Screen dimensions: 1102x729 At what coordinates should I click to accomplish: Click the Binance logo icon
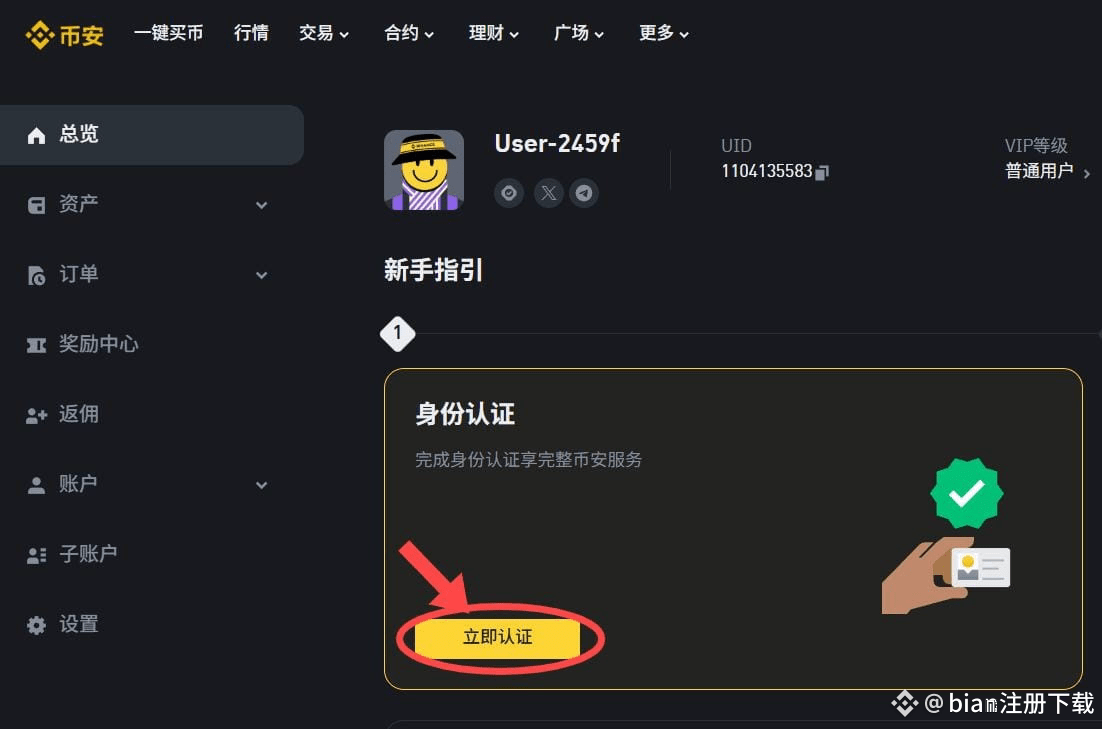coord(39,34)
